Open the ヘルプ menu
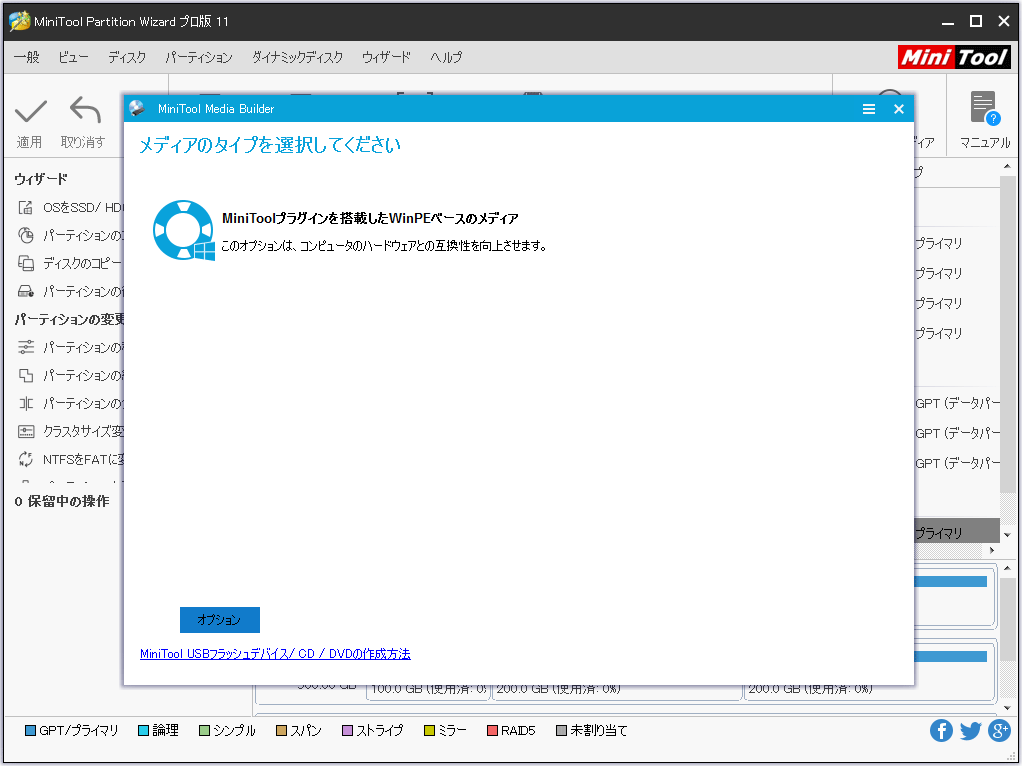The height and width of the screenshot is (766, 1022). (446, 57)
